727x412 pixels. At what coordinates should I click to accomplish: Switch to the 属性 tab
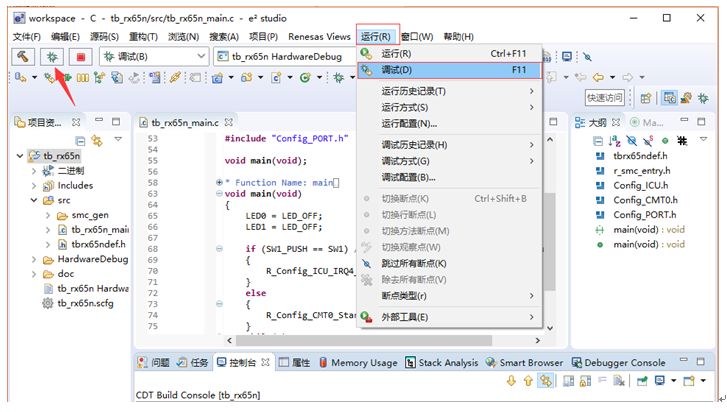(295, 362)
